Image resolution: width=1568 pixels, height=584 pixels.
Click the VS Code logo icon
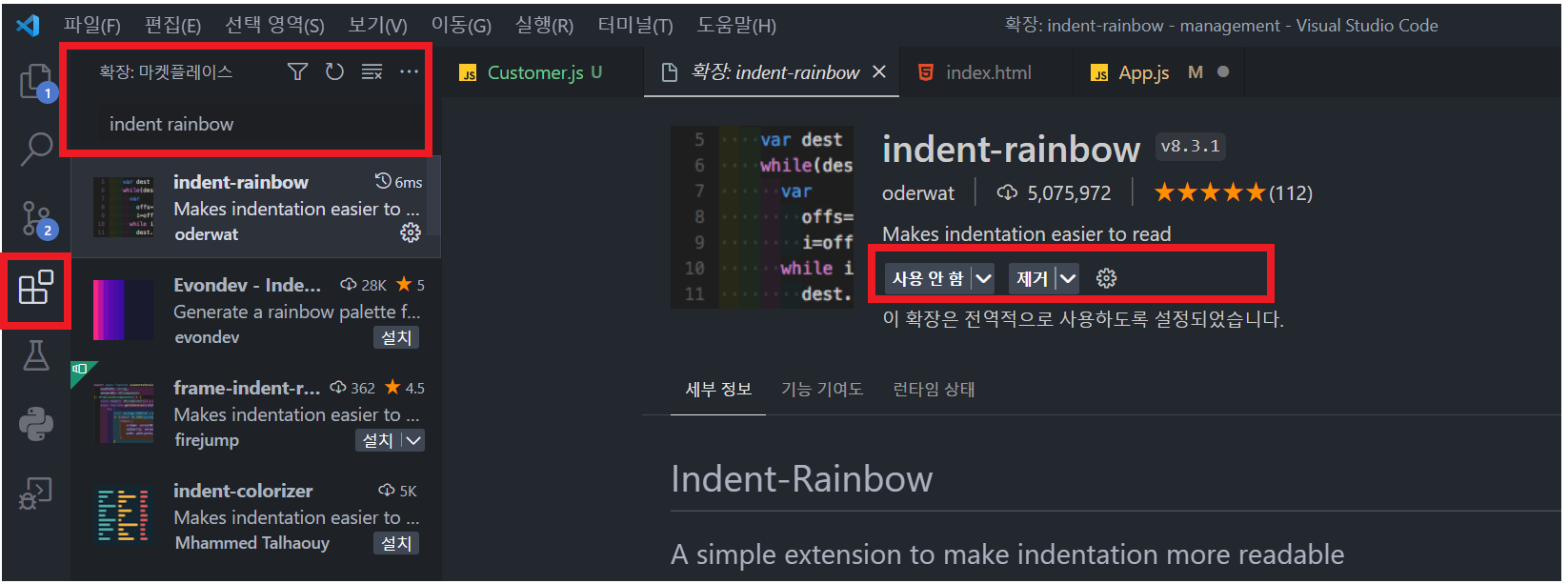tap(28, 25)
